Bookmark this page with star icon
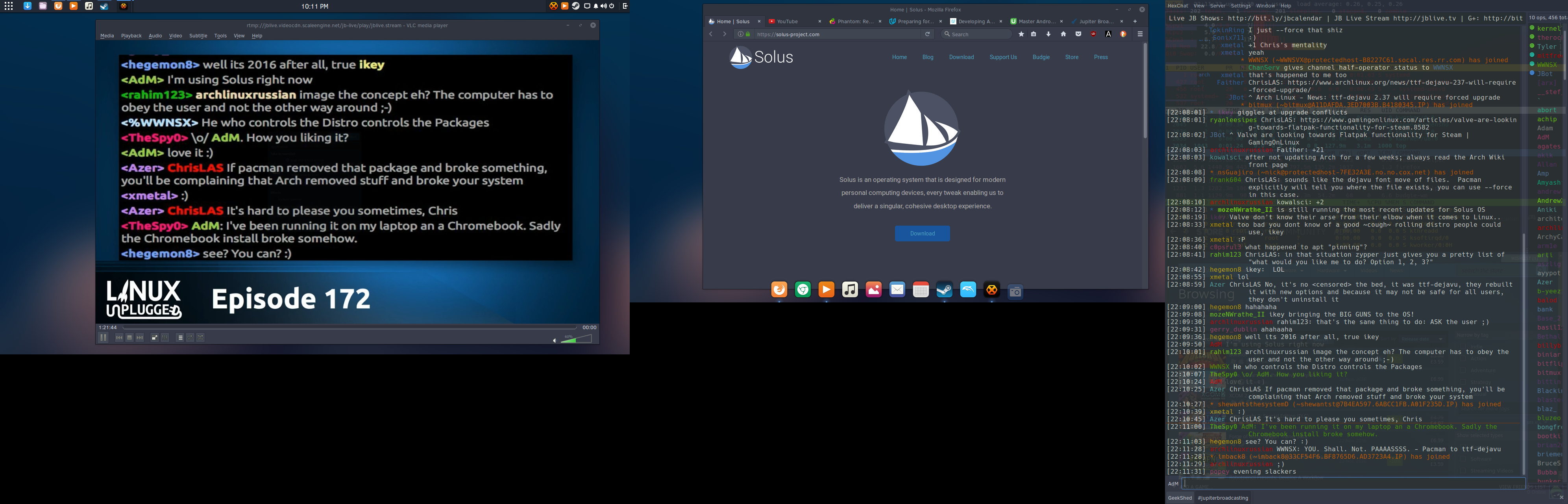 tap(1021, 34)
